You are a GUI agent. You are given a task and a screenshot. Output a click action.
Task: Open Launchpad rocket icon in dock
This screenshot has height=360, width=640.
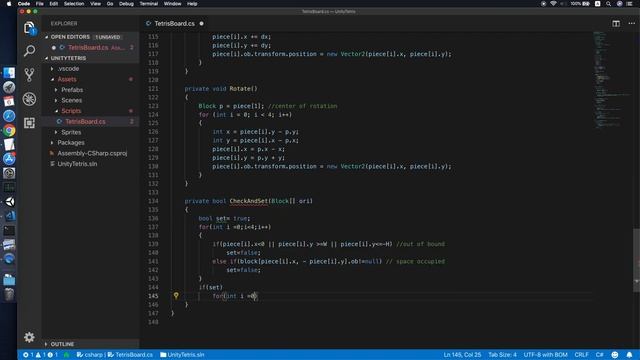9,87
